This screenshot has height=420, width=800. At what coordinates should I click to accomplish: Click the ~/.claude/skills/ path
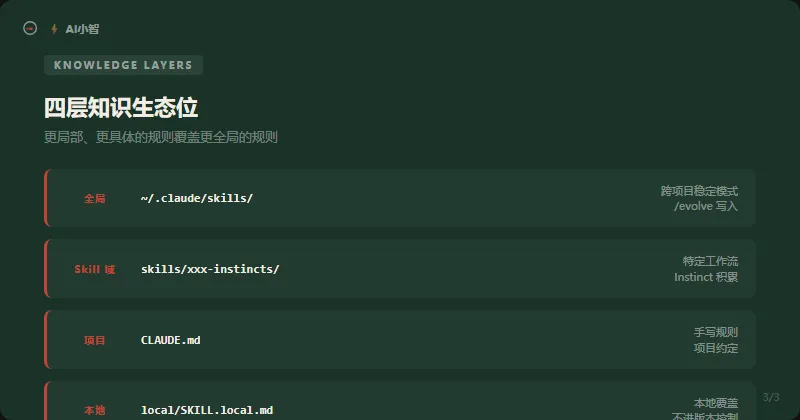pyautogui.click(x=197, y=198)
